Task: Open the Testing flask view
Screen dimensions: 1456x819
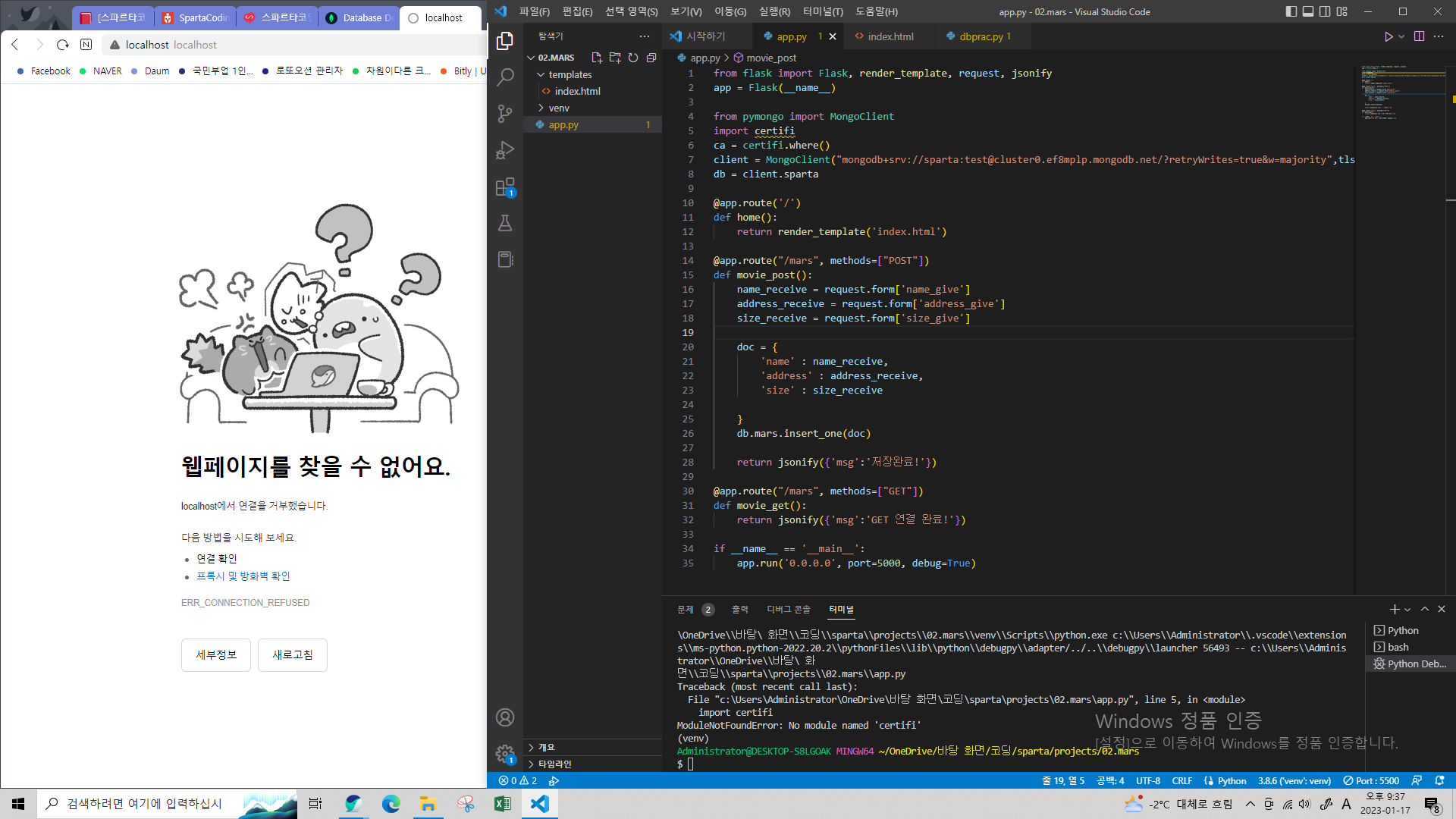Action: [x=505, y=223]
